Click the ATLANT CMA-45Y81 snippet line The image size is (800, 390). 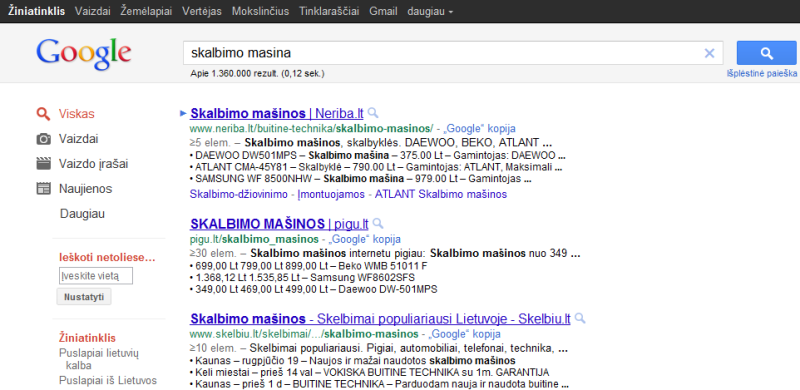(x=376, y=167)
